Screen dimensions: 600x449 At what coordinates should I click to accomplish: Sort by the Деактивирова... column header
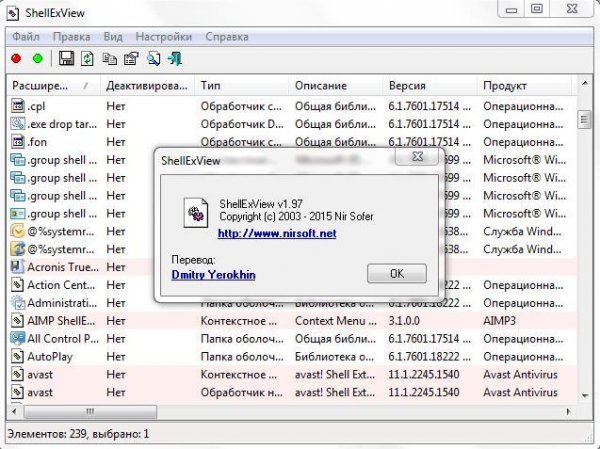[x=147, y=85]
